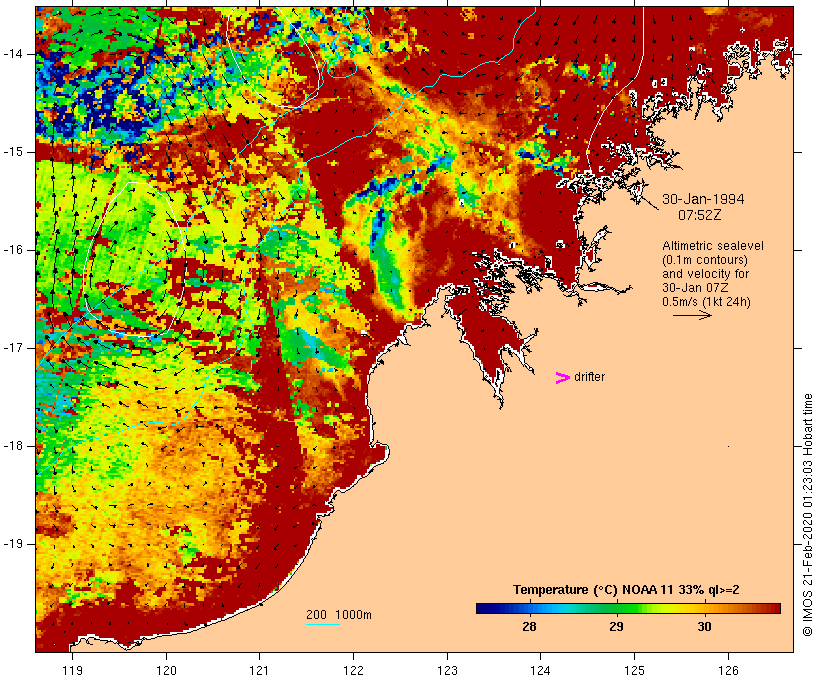
Task: Click longitude axis label 122
Action: tap(354, 670)
